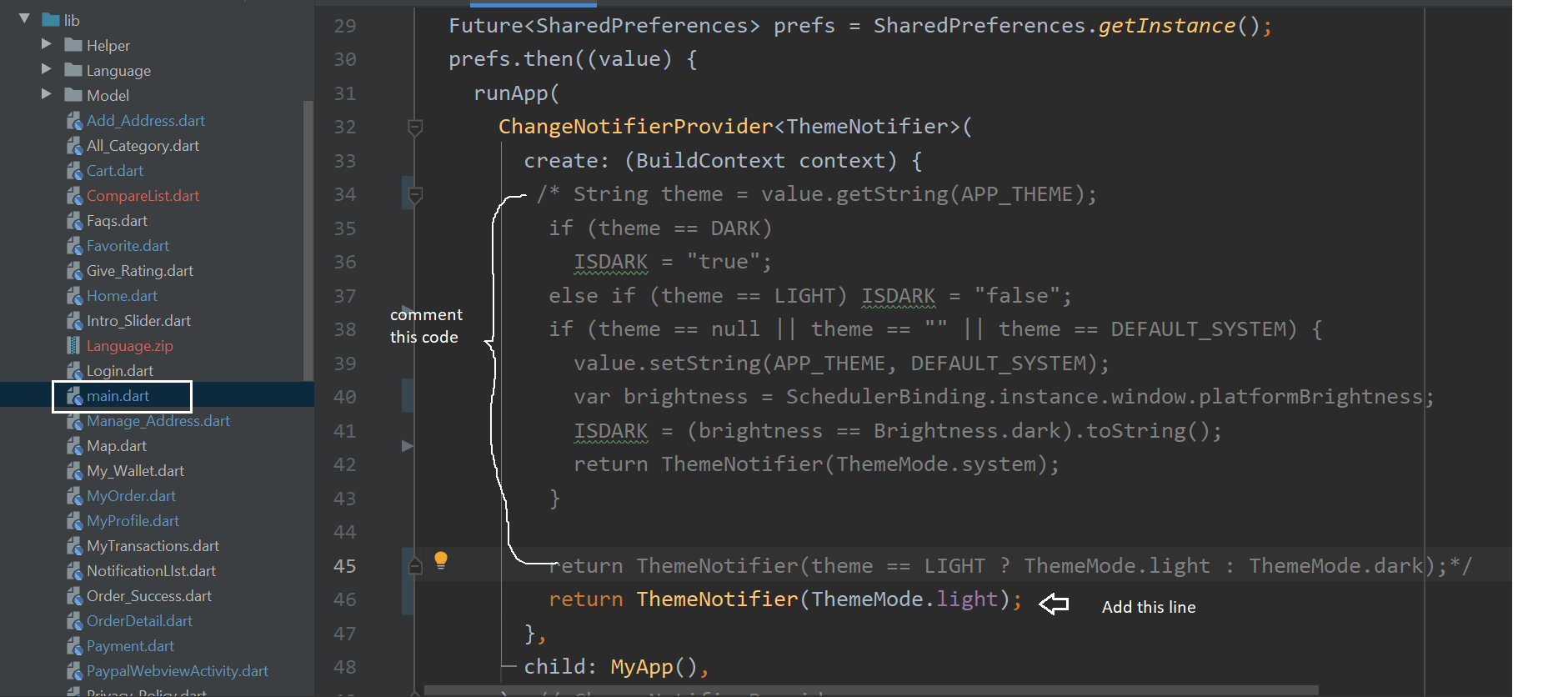Open CompareList.dart from project files
Image resolution: width=1568 pixels, height=697 pixels.
[143, 196]
